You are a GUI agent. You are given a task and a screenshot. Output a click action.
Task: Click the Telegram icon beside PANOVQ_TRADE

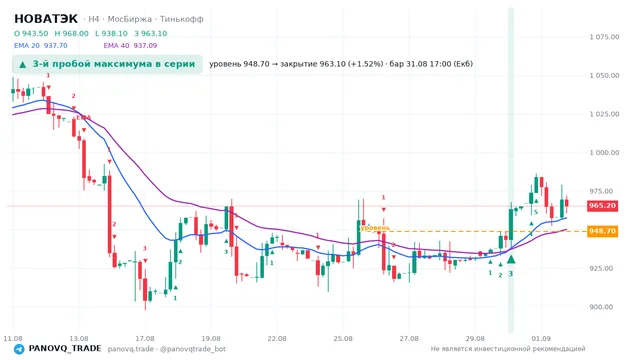click(19, 349)
